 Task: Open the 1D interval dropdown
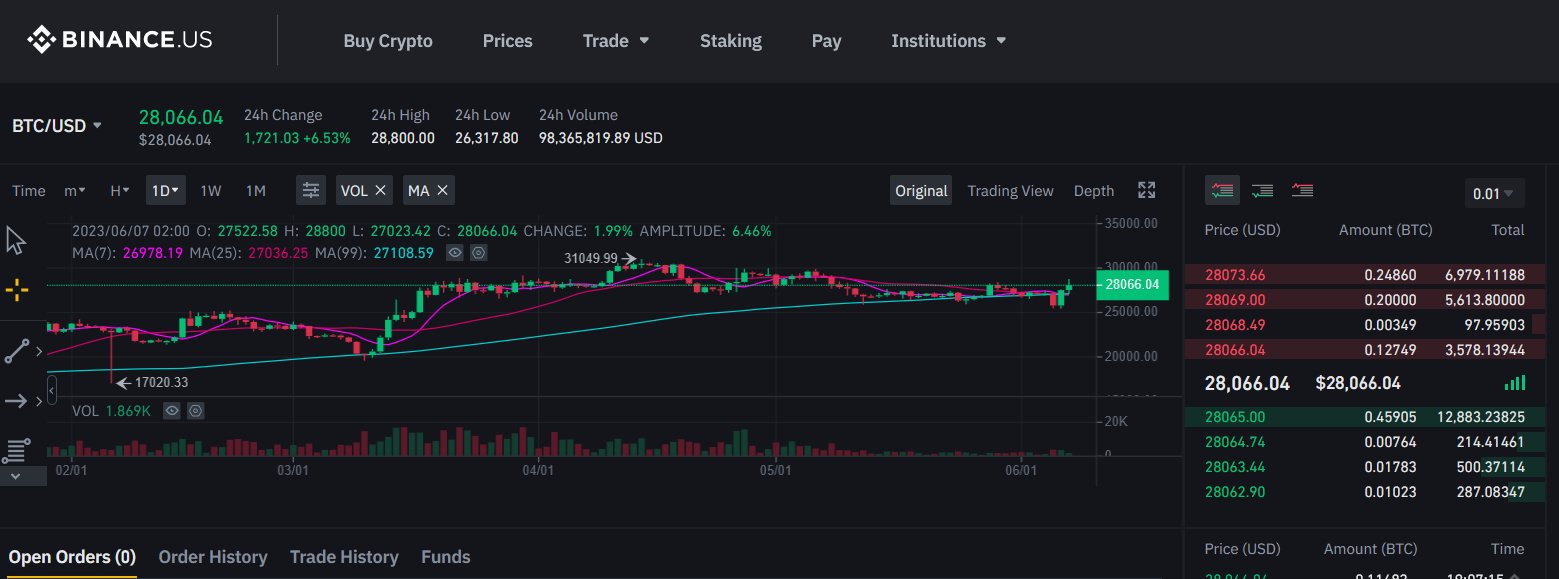[x=165, y=190]
